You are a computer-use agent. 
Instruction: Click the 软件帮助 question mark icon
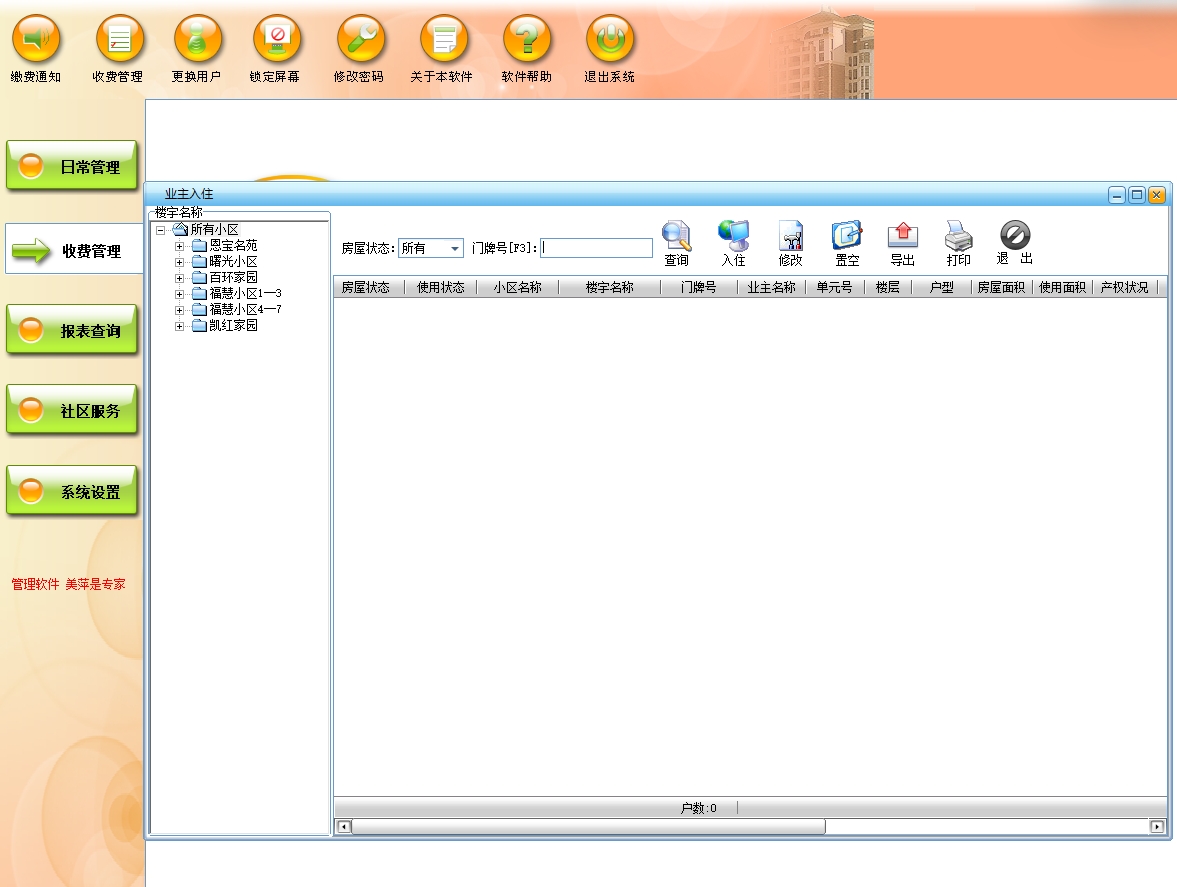[527, 40]
